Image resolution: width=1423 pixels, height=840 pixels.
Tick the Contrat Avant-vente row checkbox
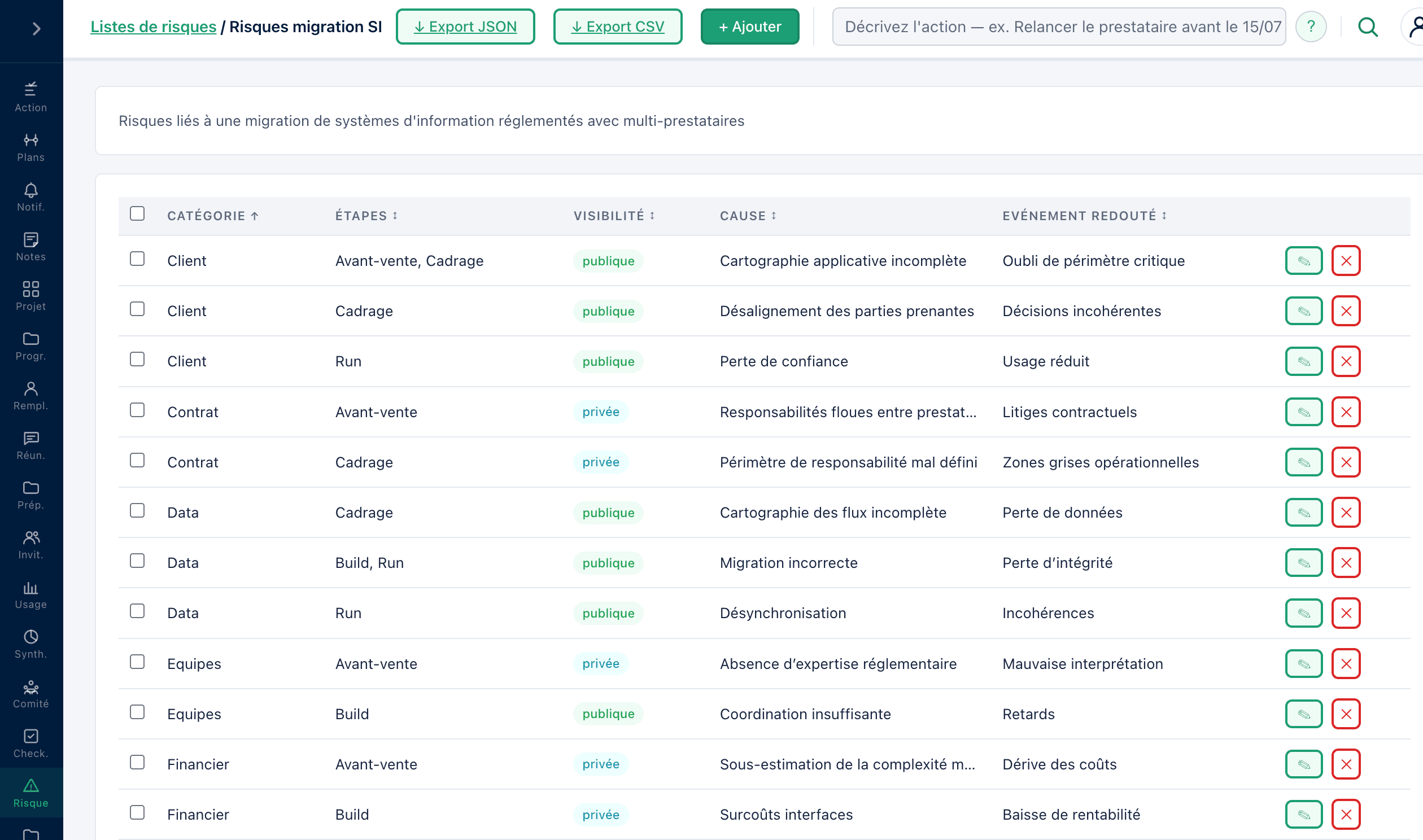[137, 410]
